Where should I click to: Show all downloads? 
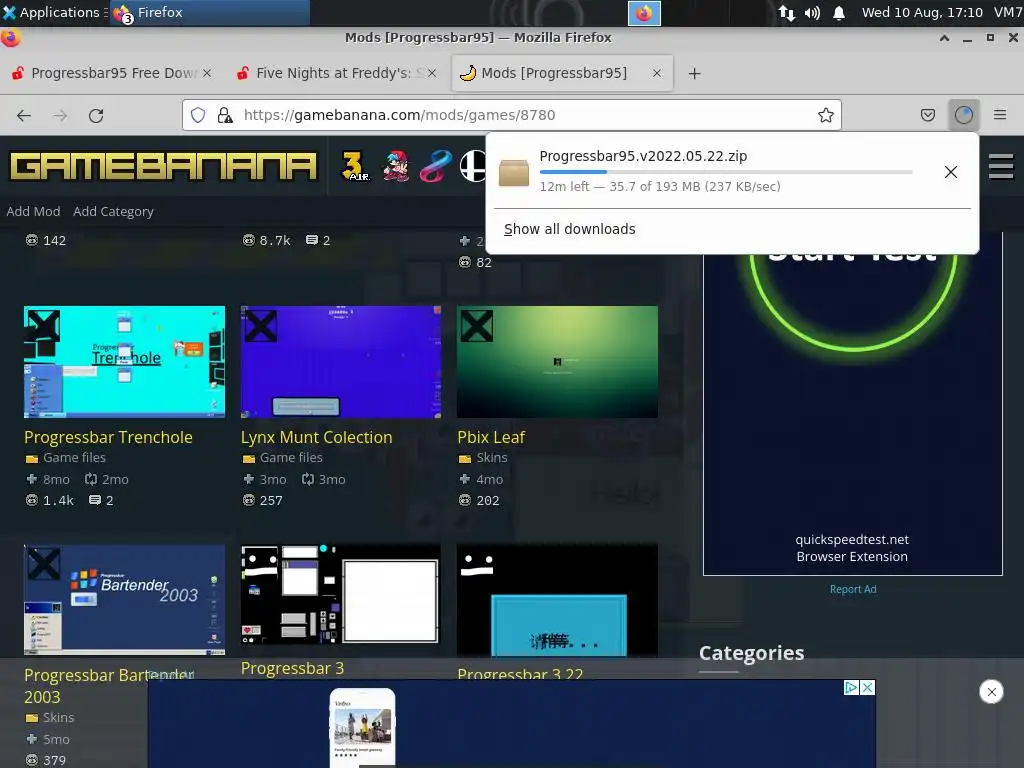(x=569, y=229)
